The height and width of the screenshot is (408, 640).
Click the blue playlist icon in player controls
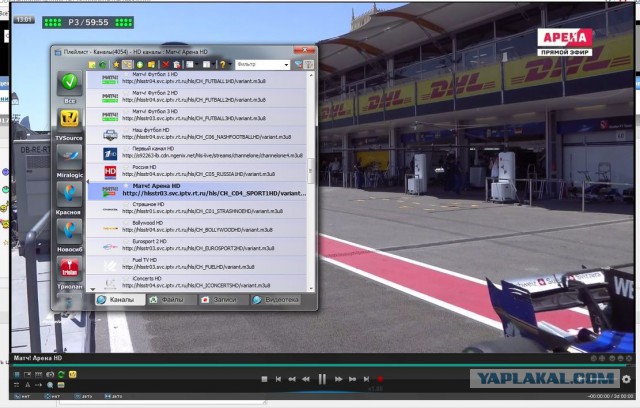(x=17, y=374)
